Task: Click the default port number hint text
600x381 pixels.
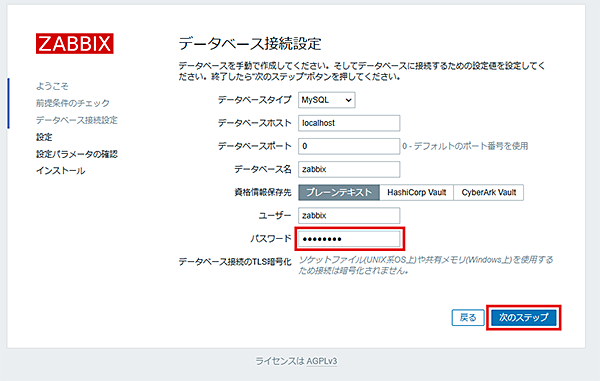Action: [x=465, y=146]
